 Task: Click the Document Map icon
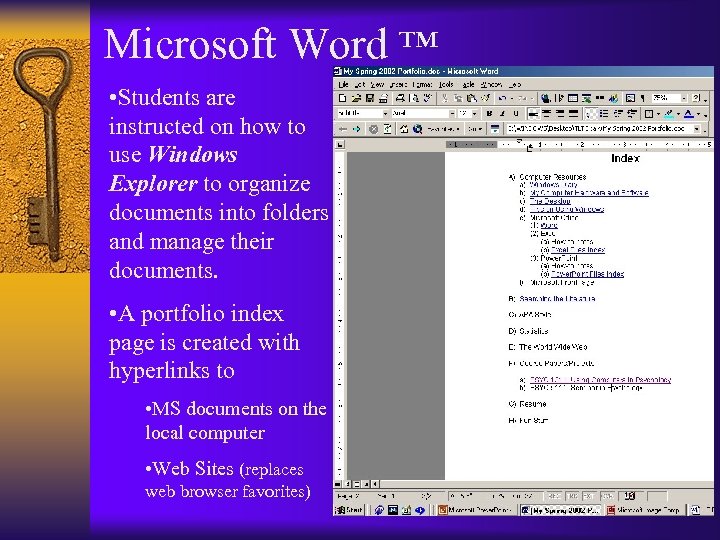[630, 98]
